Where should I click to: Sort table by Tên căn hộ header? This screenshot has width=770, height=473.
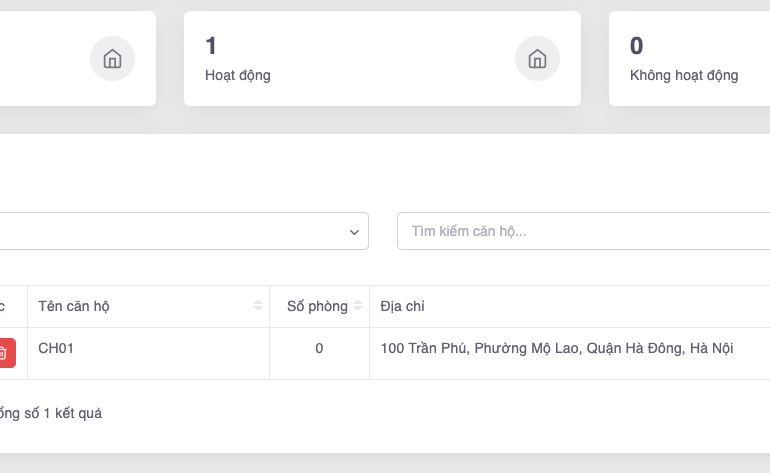pos(75,306)
